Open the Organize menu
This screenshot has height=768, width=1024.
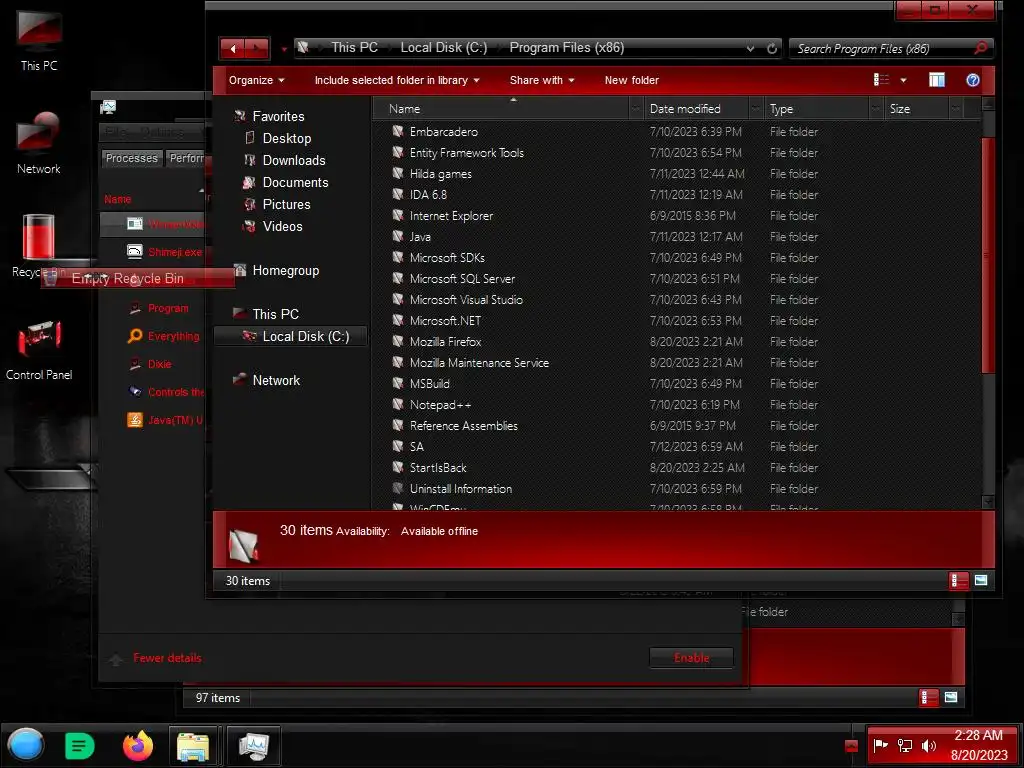pos(256,80)
